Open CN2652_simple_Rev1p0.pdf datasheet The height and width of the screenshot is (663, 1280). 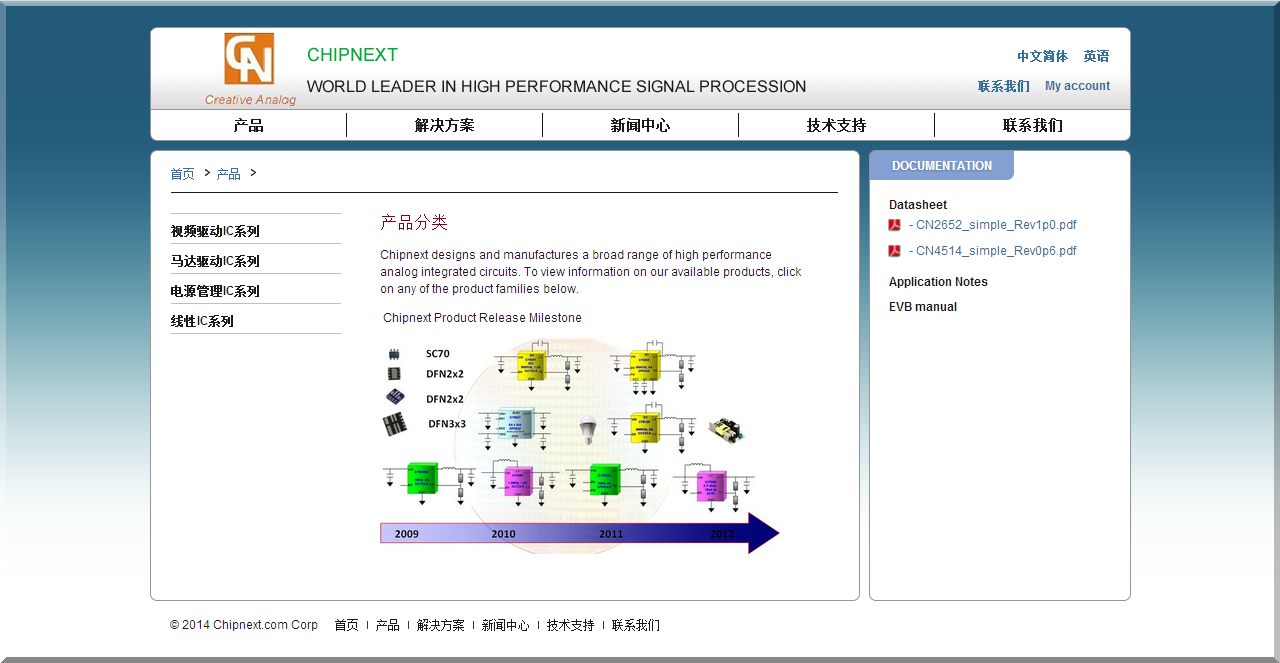996,225
